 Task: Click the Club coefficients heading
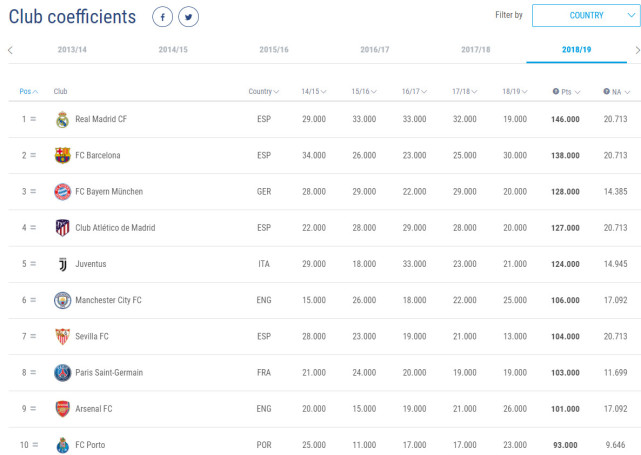(72, 17)
